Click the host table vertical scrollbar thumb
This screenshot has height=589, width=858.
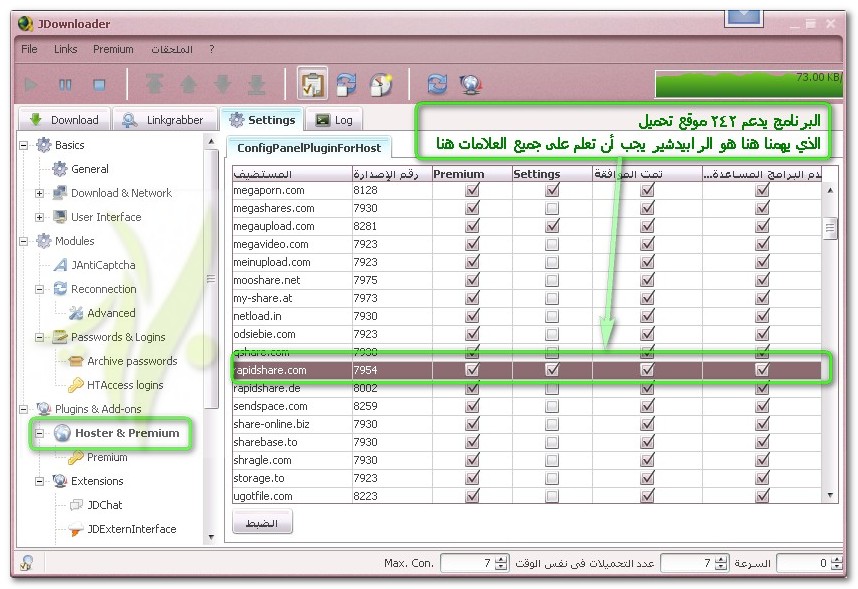830,228
